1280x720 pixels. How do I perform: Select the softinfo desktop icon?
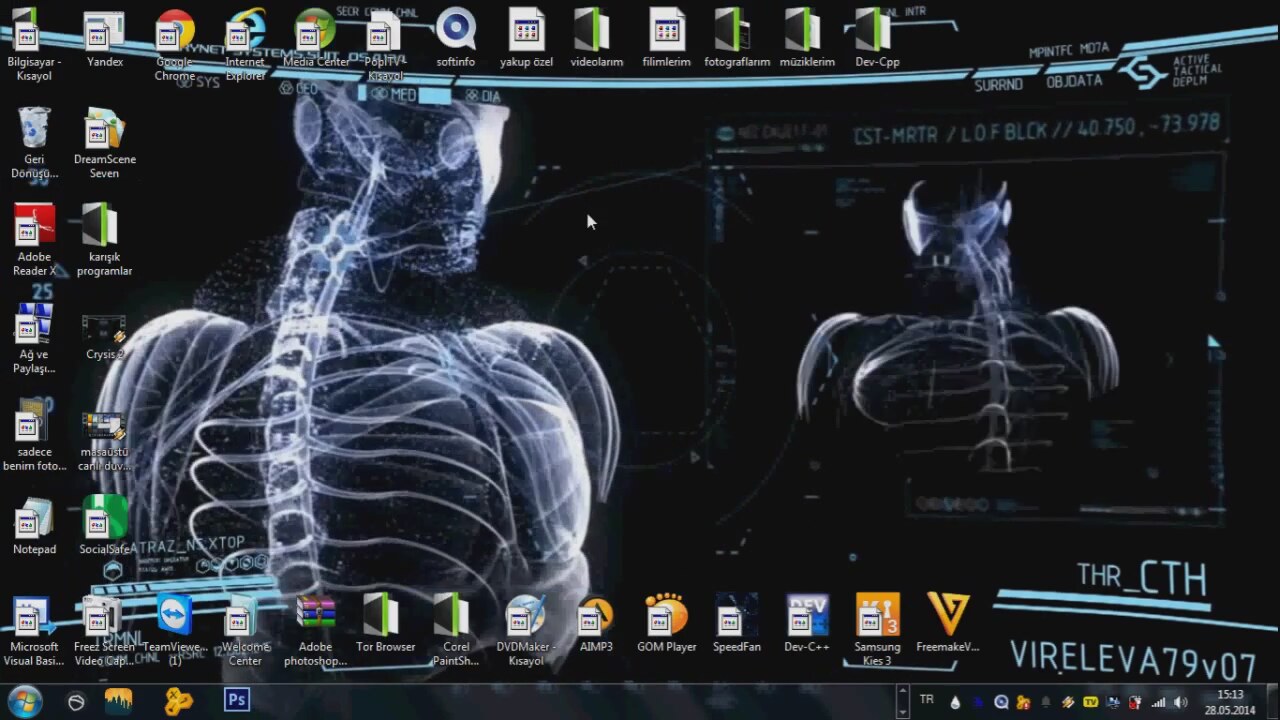point(456,40)
